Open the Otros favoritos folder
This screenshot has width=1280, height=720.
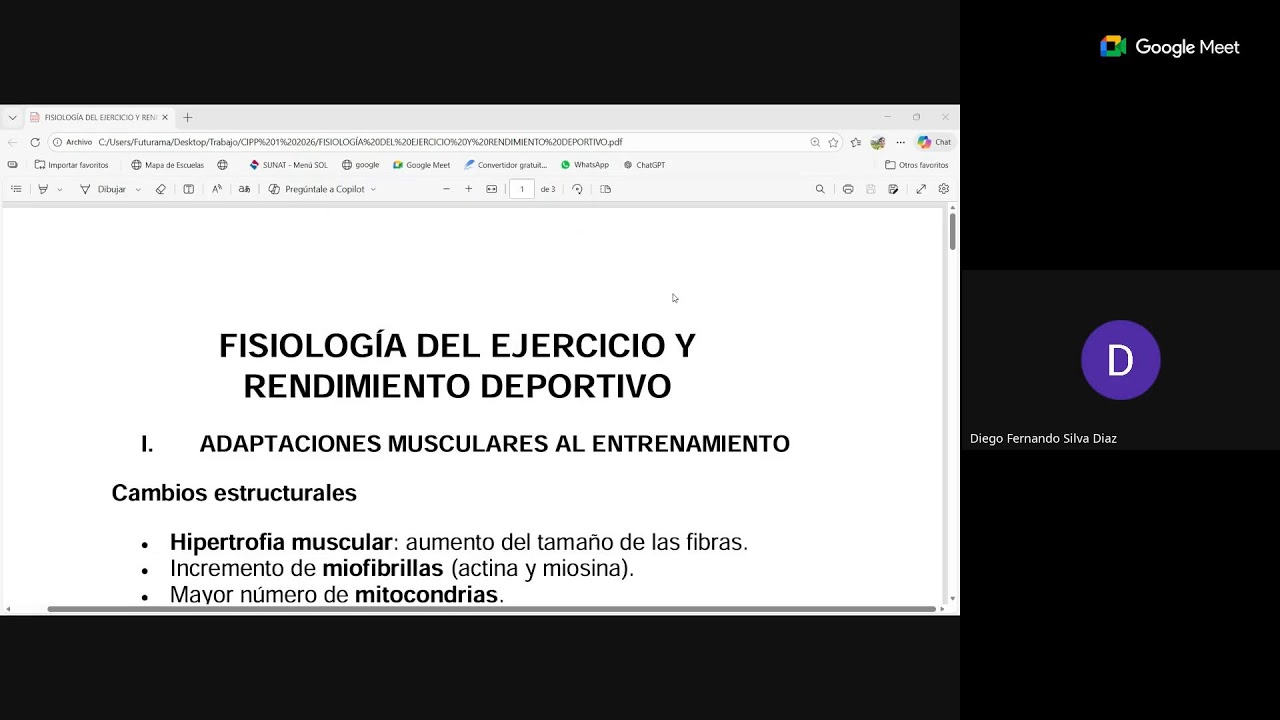click(x=917, y=165)
